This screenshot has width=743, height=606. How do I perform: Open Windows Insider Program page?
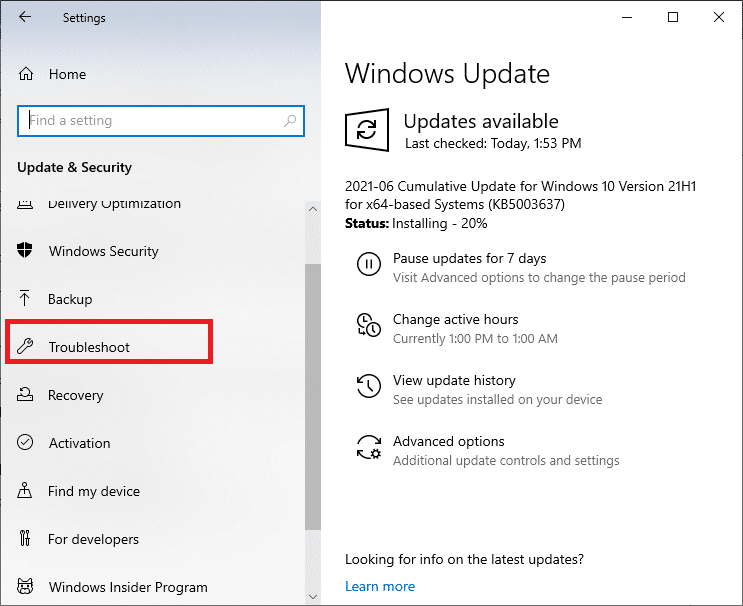[128, 587]
